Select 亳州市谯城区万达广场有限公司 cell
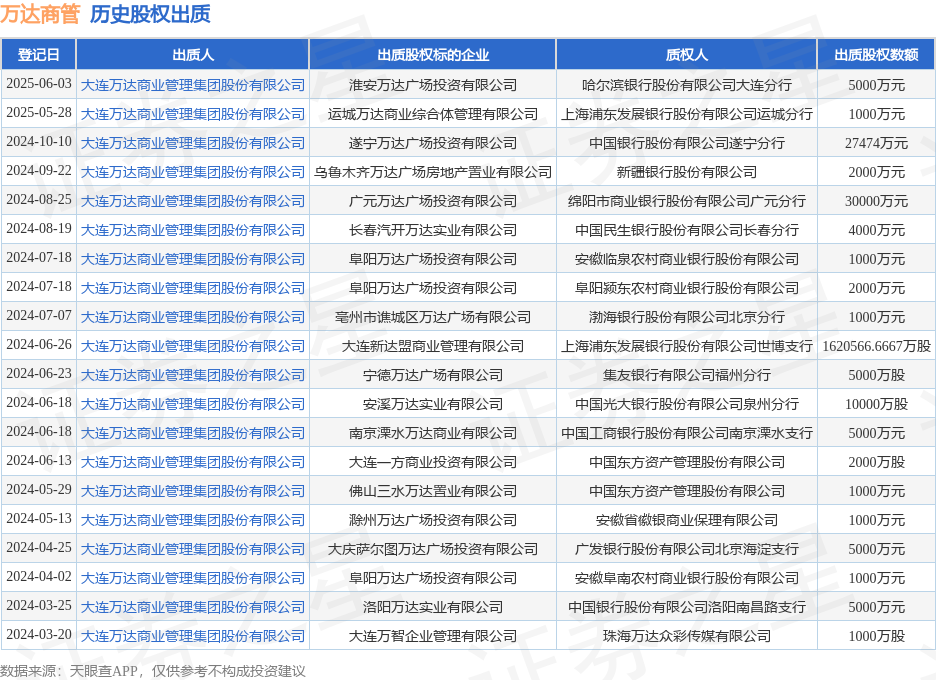 pyautogui.click(x=433, y=317)
